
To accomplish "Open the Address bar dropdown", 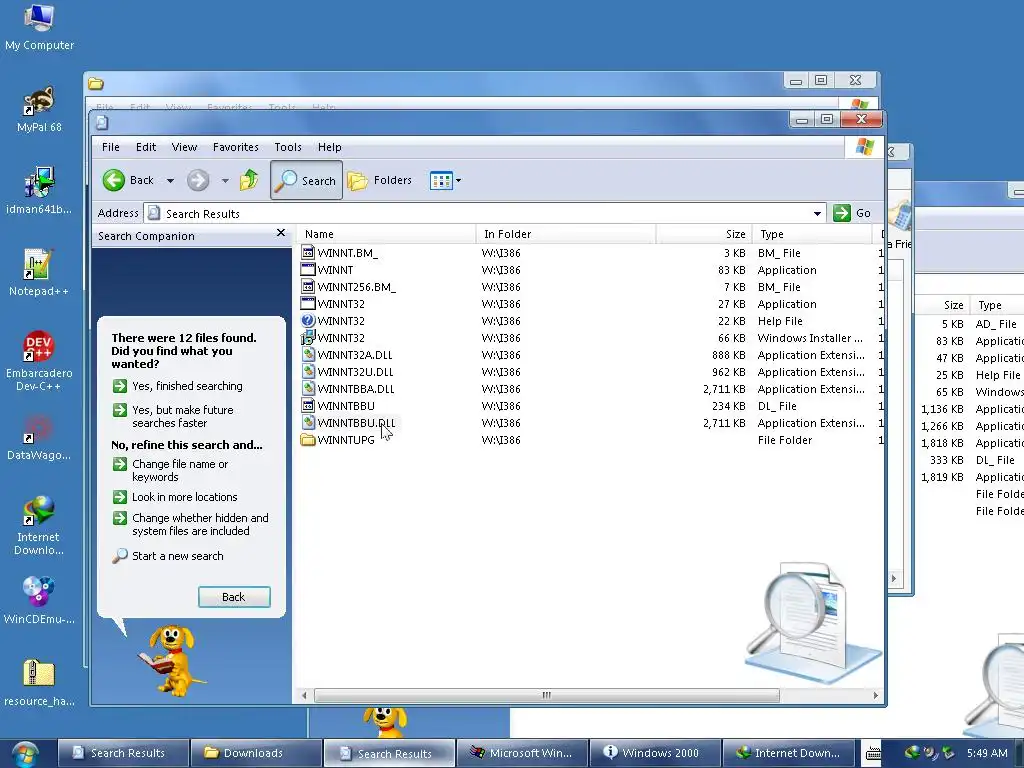I will coord(817,214).
